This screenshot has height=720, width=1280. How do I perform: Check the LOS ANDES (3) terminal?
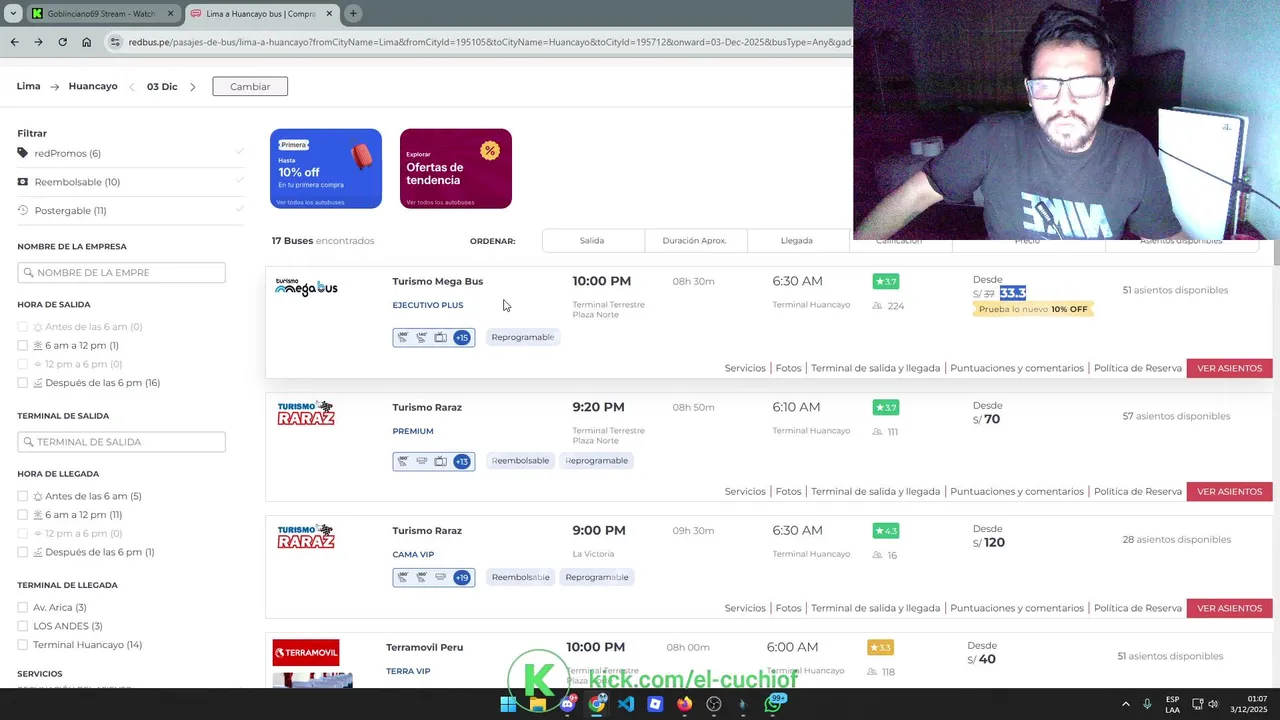(23, 626)
